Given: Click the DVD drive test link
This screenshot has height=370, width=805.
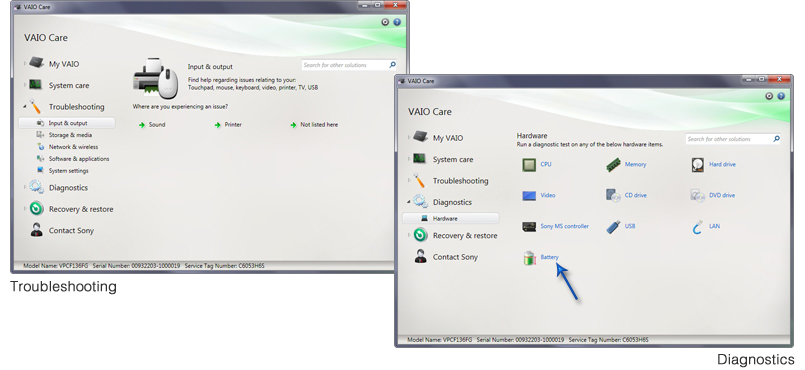Looking at the screenshot, I should [x=722, y=195].
